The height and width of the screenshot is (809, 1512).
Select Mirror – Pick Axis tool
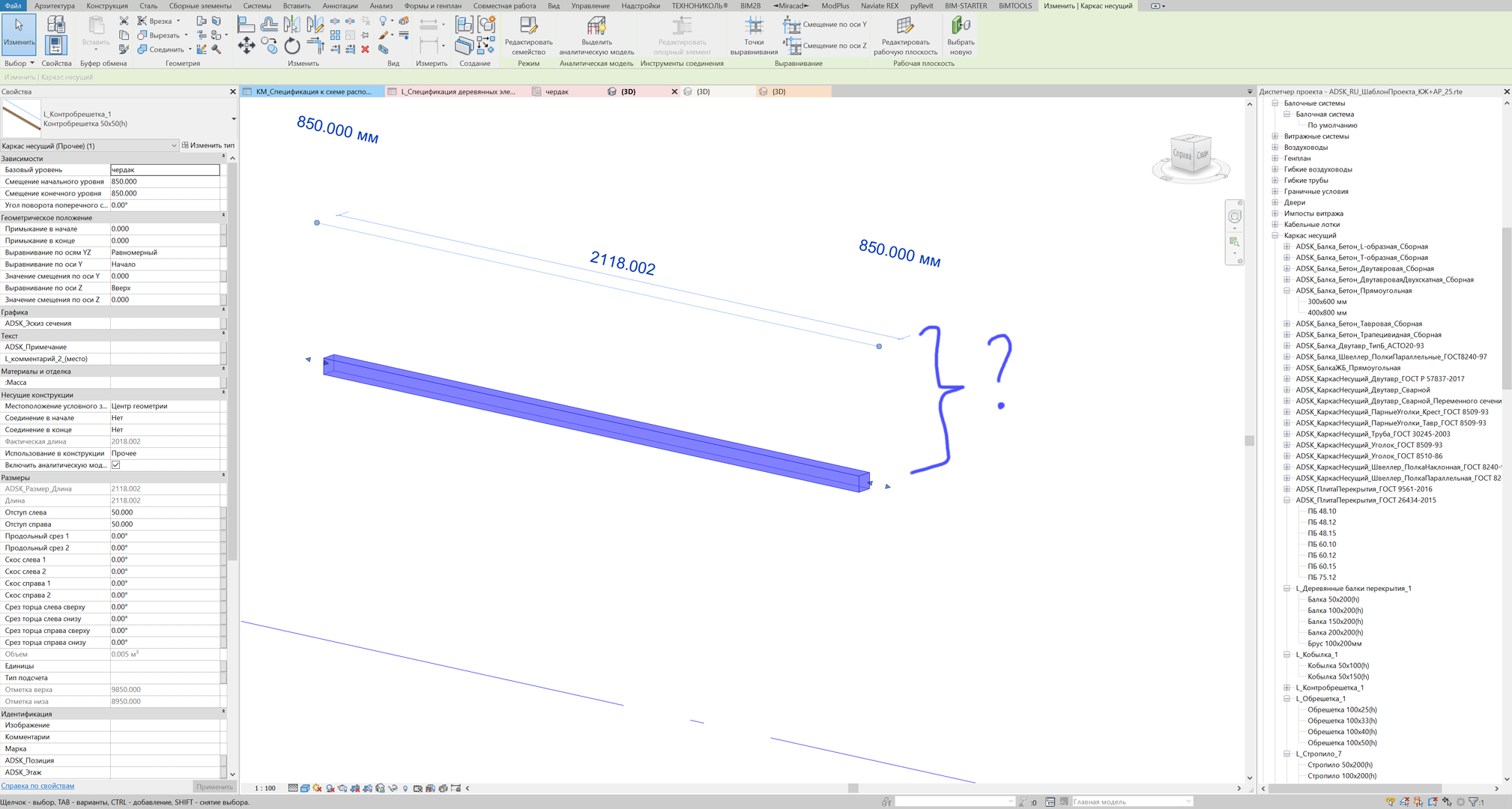(x=292, y=25)
